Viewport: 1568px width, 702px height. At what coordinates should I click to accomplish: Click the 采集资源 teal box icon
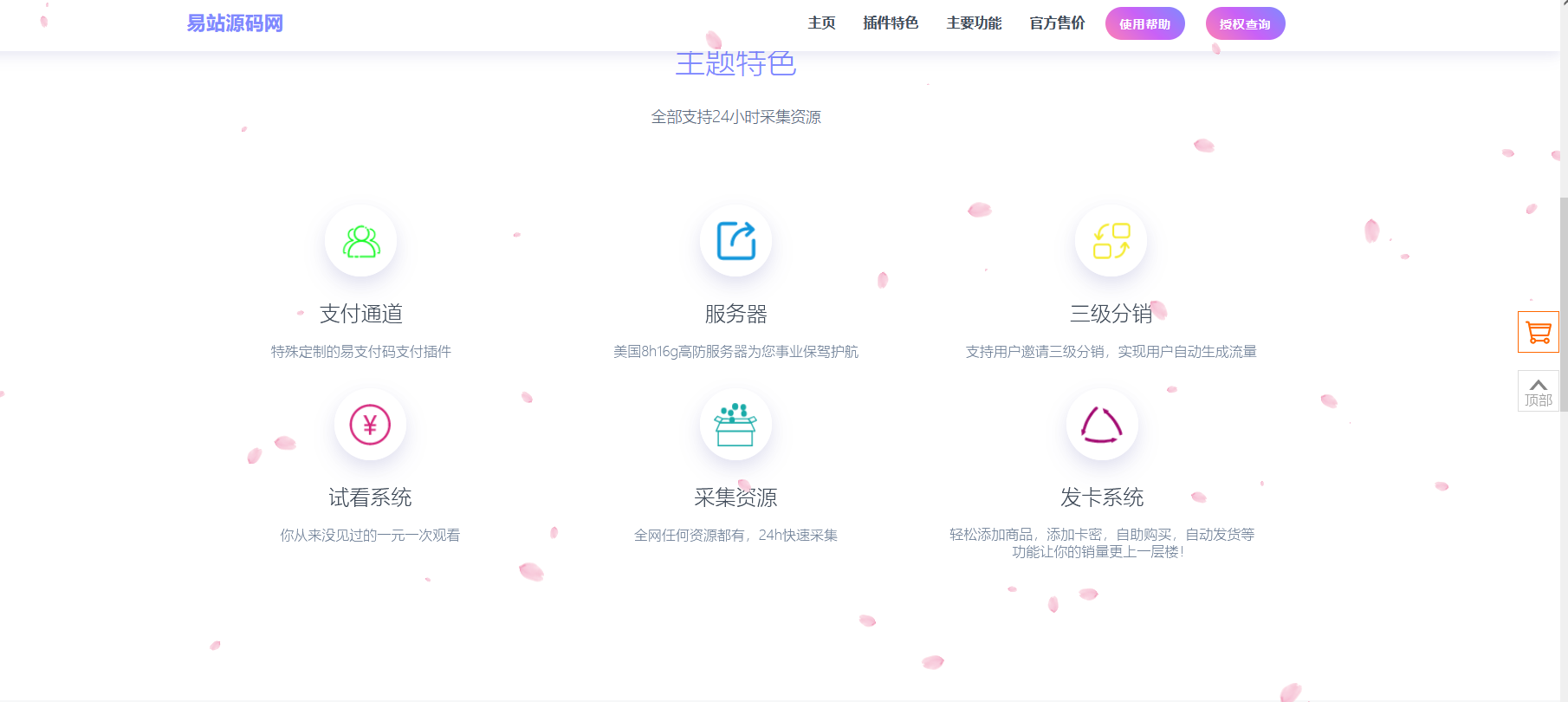click(735, 425)
